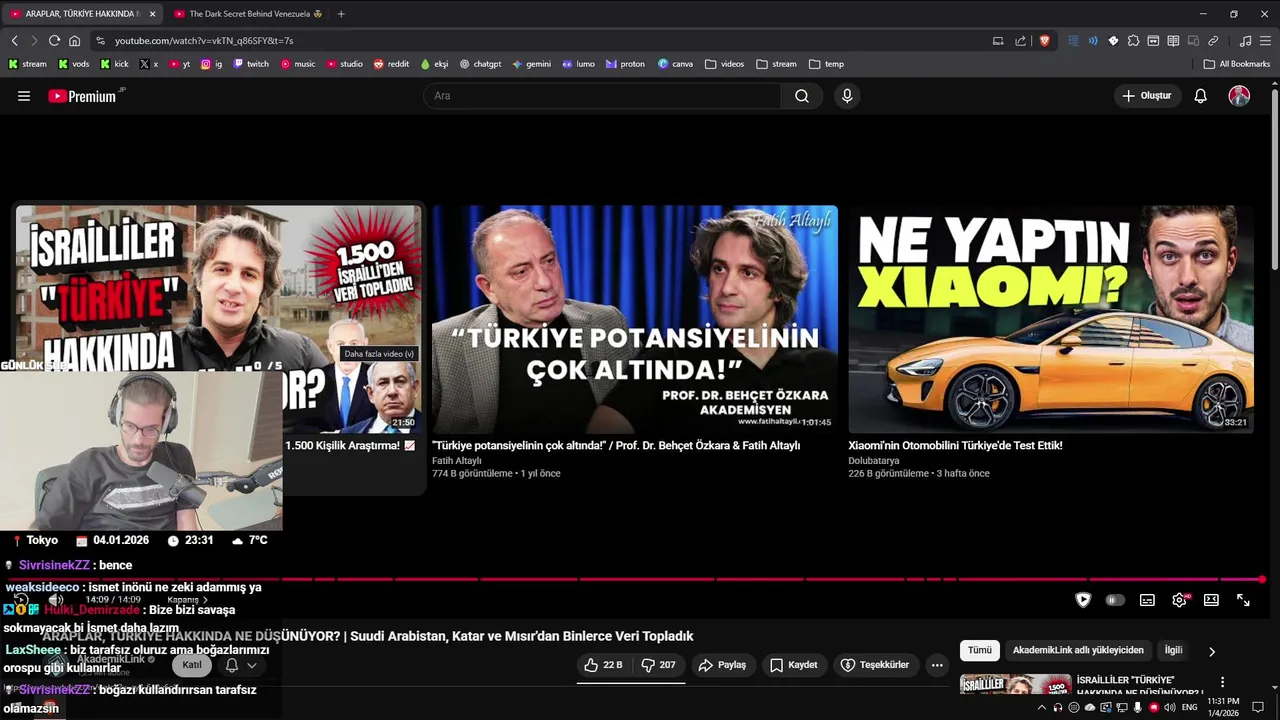Open the Fatih Altaylı channel link
Screen dimensions: 1280x720
coord(457,461)
